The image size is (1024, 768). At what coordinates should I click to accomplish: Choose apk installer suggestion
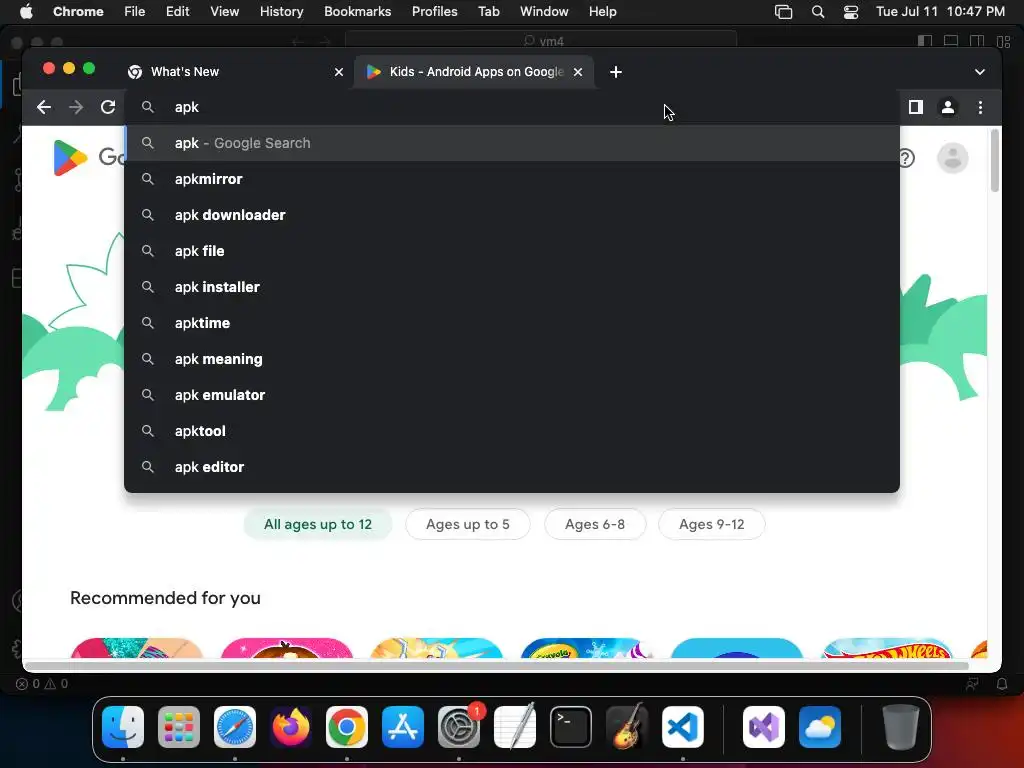point(512,287)
